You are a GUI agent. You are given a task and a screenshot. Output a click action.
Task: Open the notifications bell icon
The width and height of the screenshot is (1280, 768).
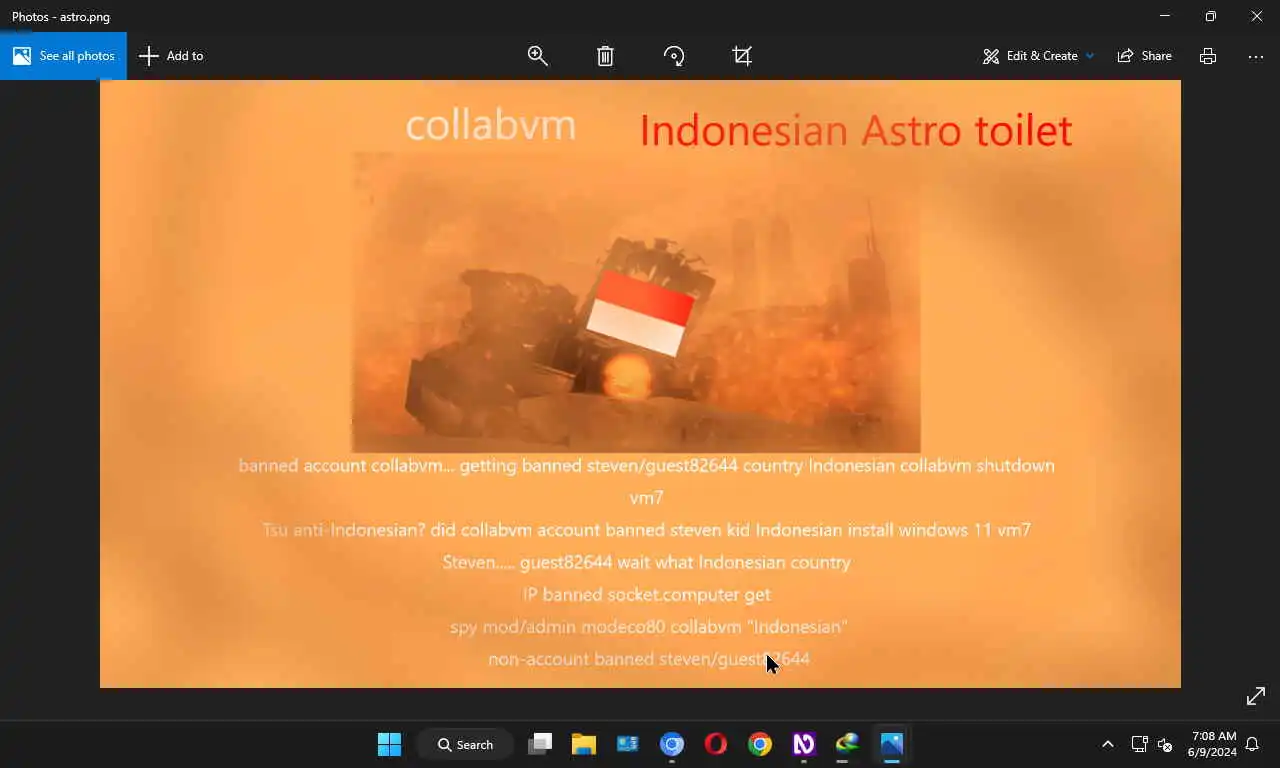[x=1252, y=744]
